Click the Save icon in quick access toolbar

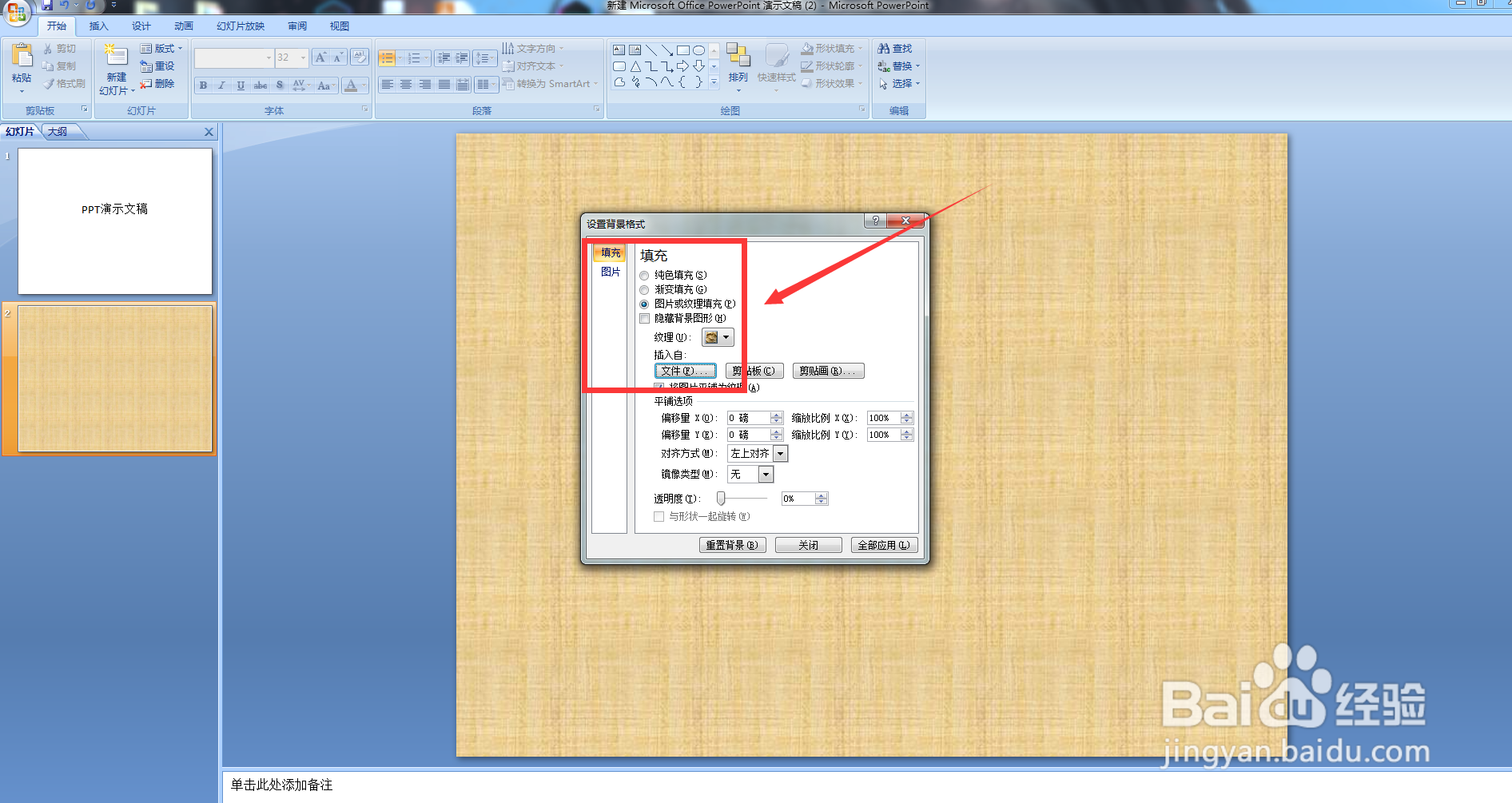[47, 5]
